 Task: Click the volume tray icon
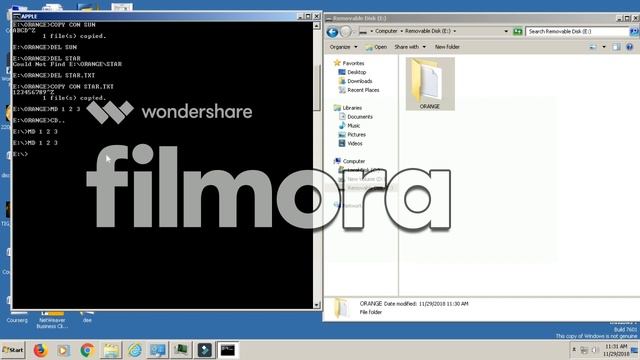595,350
